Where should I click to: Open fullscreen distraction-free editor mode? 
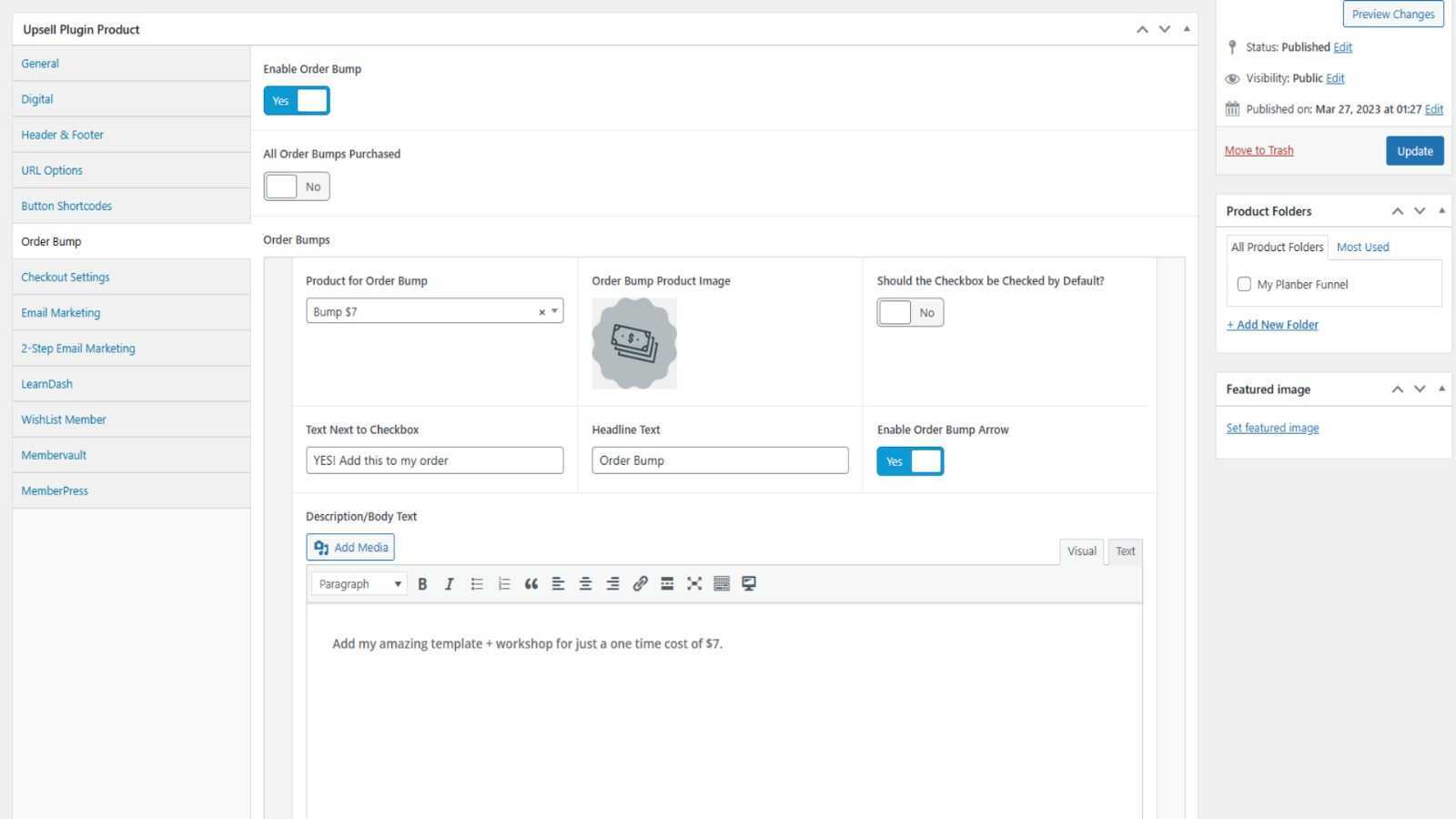tap(694, 584)
